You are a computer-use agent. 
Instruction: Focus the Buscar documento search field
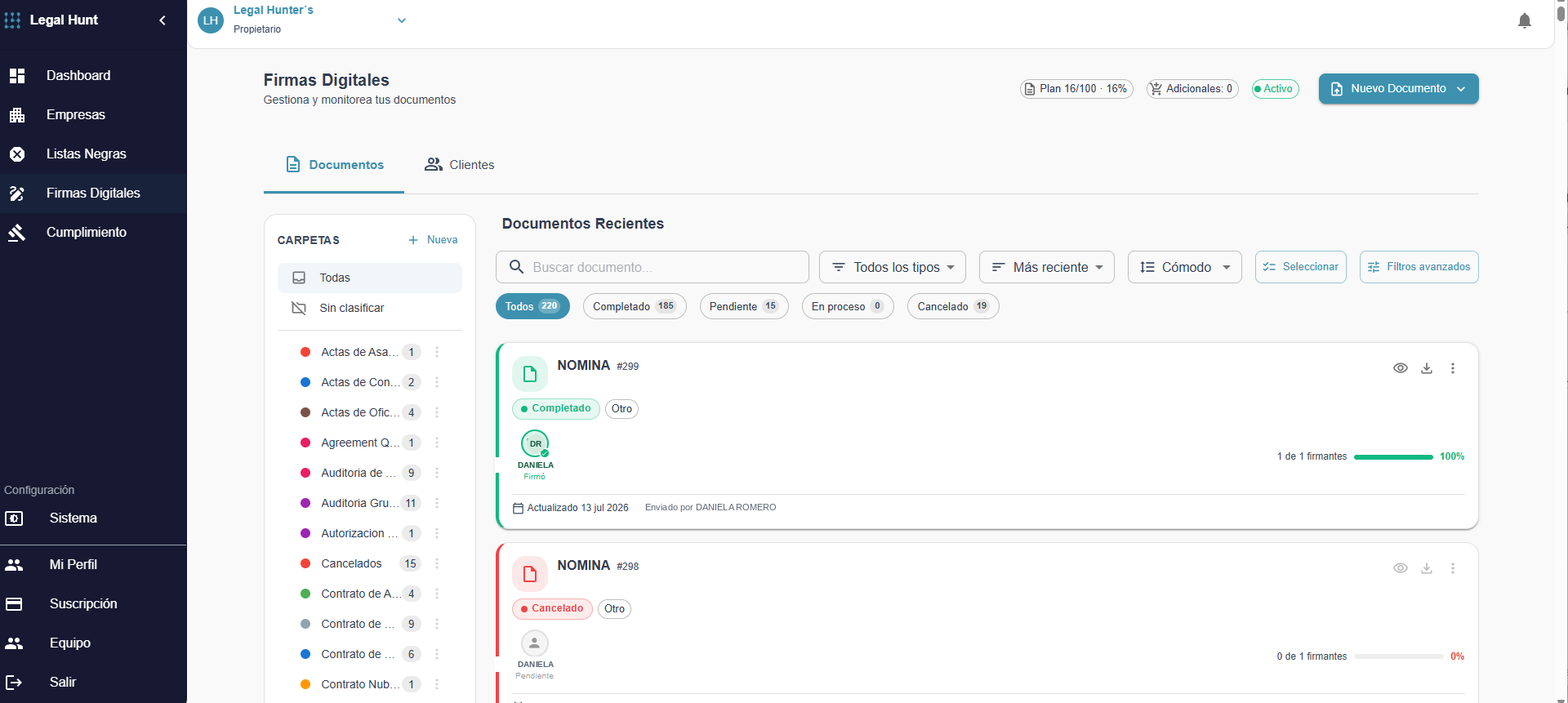point(652,267)
